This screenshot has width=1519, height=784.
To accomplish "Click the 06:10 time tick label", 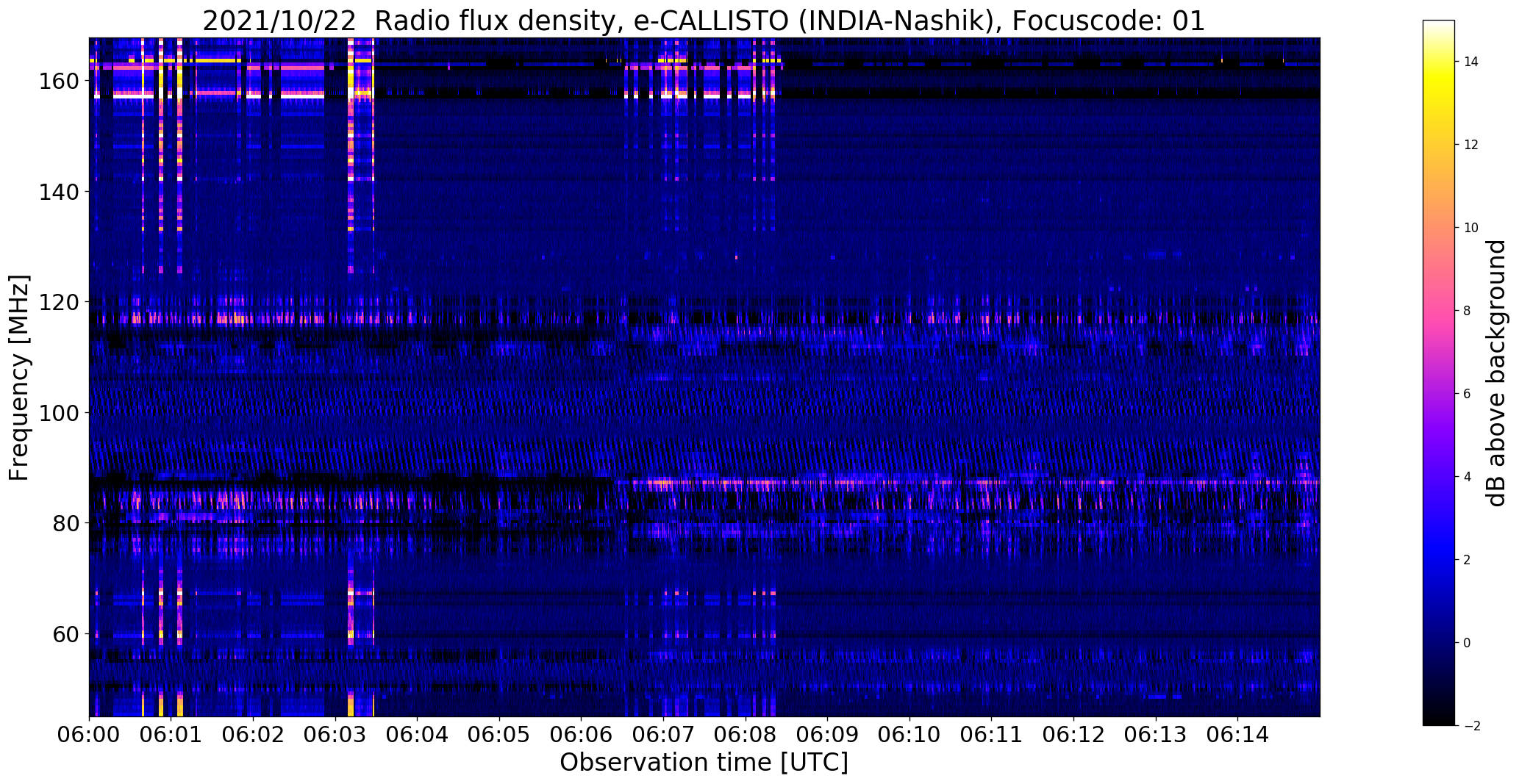I will coord(910,735).
